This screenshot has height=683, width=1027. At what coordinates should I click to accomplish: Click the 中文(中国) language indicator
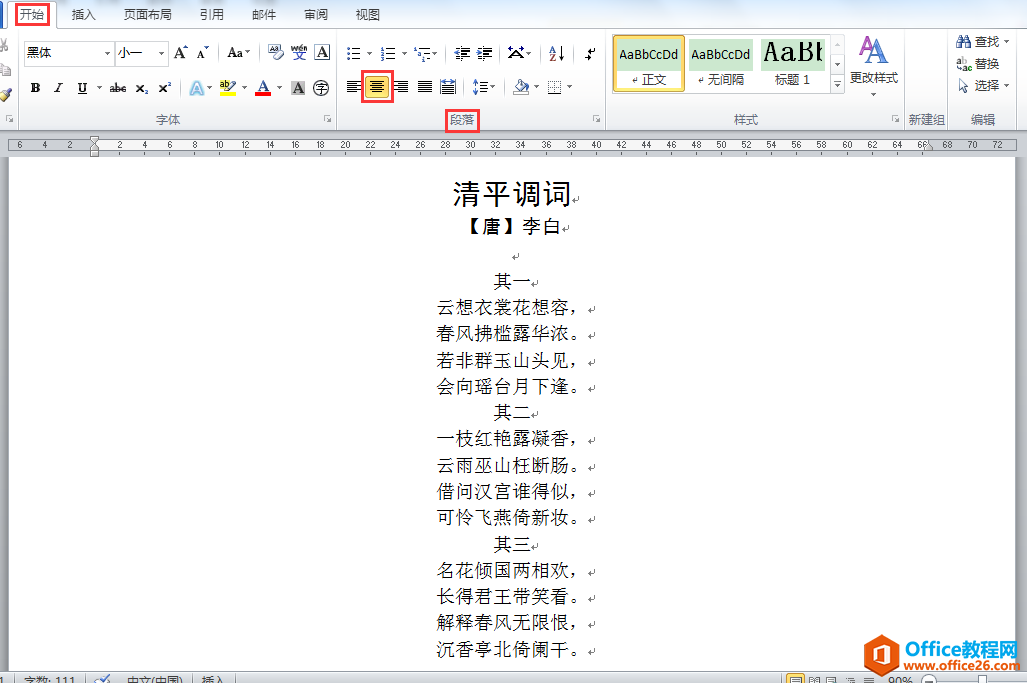tap(154, 679)
